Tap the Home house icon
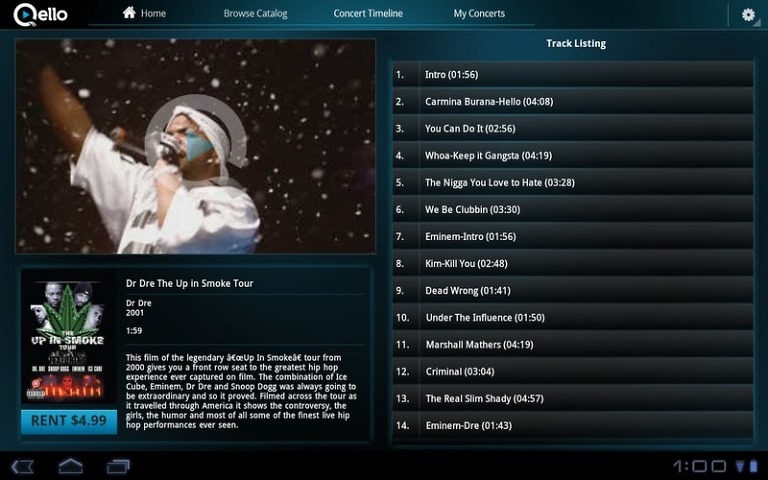 (x=129, y=13)
